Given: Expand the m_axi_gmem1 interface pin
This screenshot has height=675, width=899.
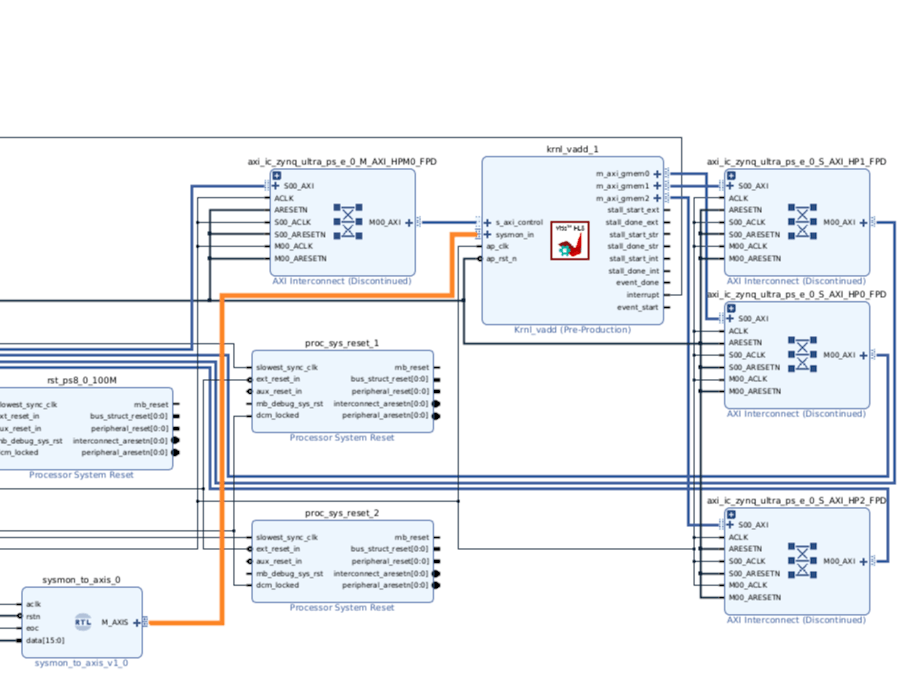Looking at the screenshot, I should pyautogui.click(x=657, y=186).
